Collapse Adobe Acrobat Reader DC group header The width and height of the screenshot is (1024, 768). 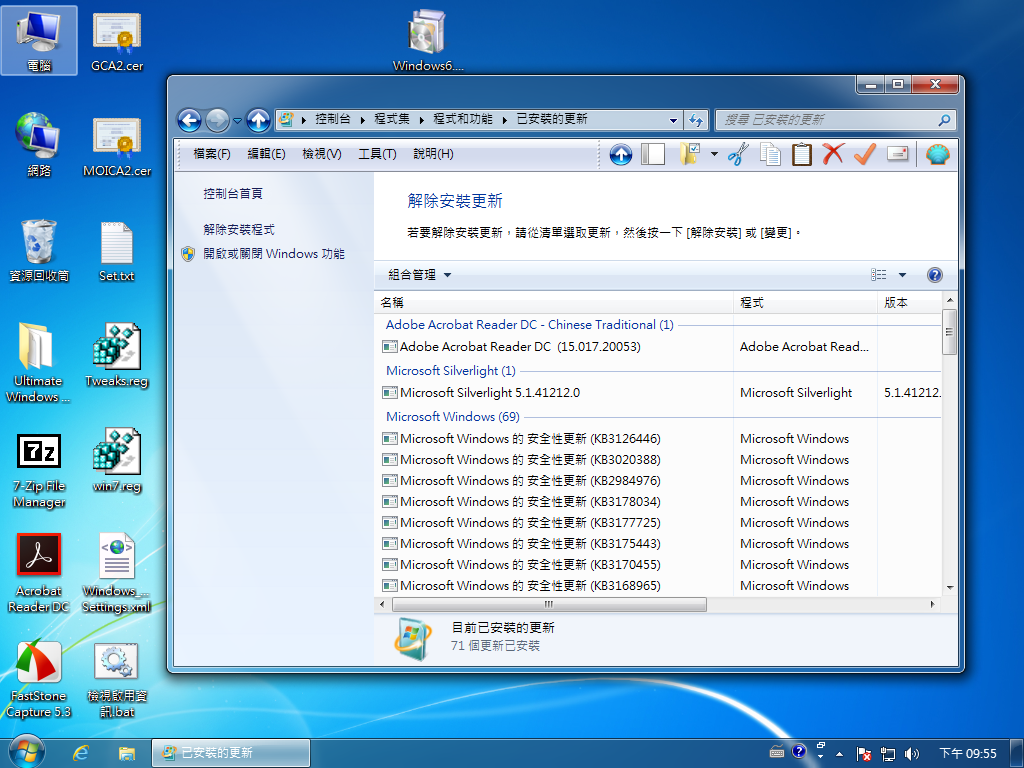(x=530, y=325)
